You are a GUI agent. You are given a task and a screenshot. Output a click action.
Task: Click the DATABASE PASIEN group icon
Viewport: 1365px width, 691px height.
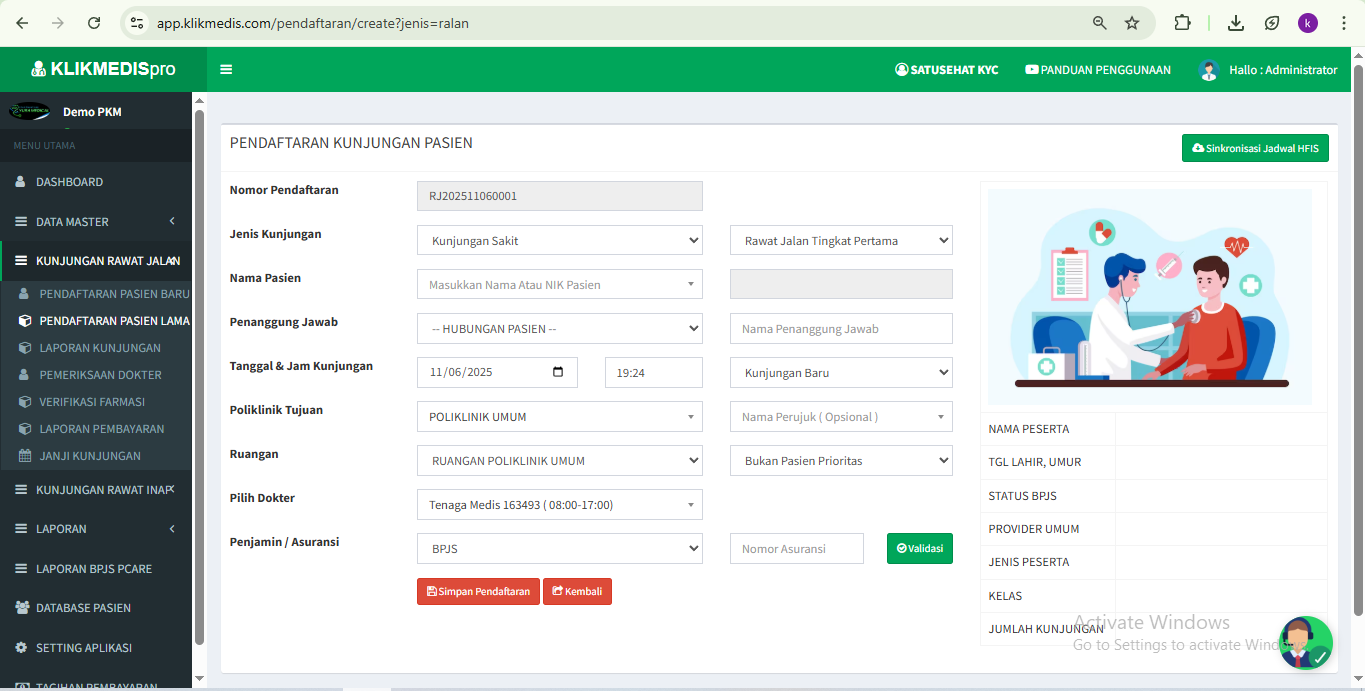tap(21, 608)
